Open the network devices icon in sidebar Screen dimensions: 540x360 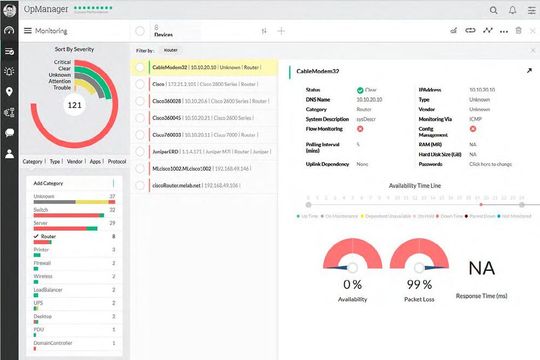pos(9,112)
